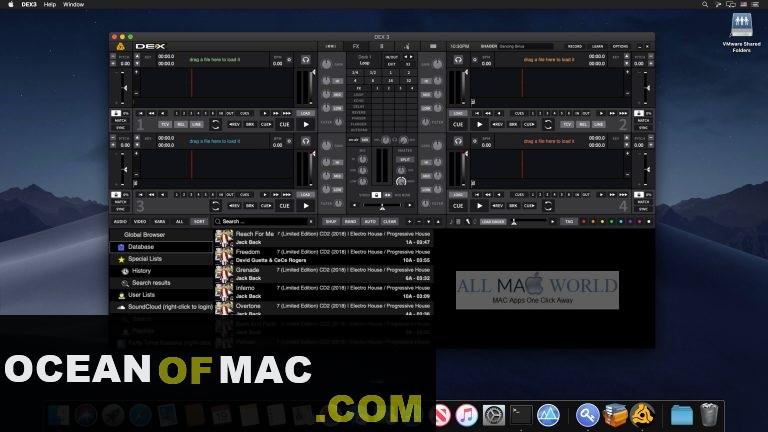Open the SORT dropdown in browser

coord(199,222)
